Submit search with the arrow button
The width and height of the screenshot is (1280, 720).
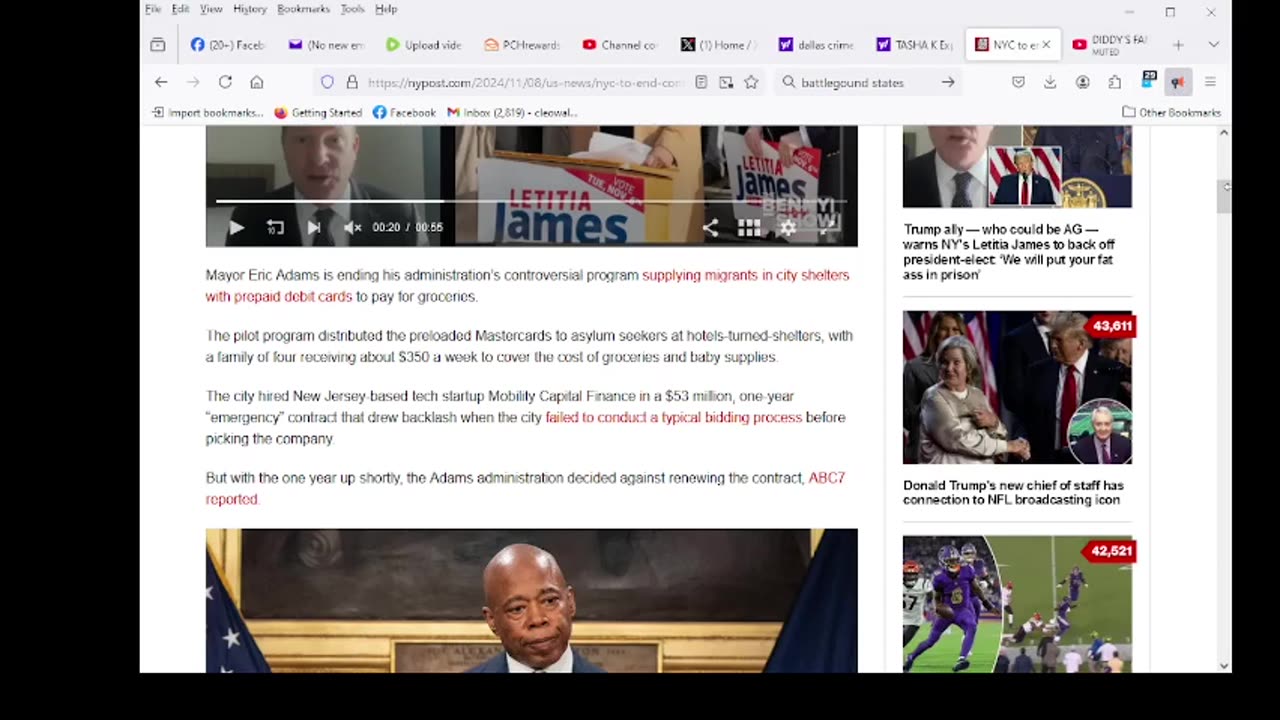tap(948, 82)
